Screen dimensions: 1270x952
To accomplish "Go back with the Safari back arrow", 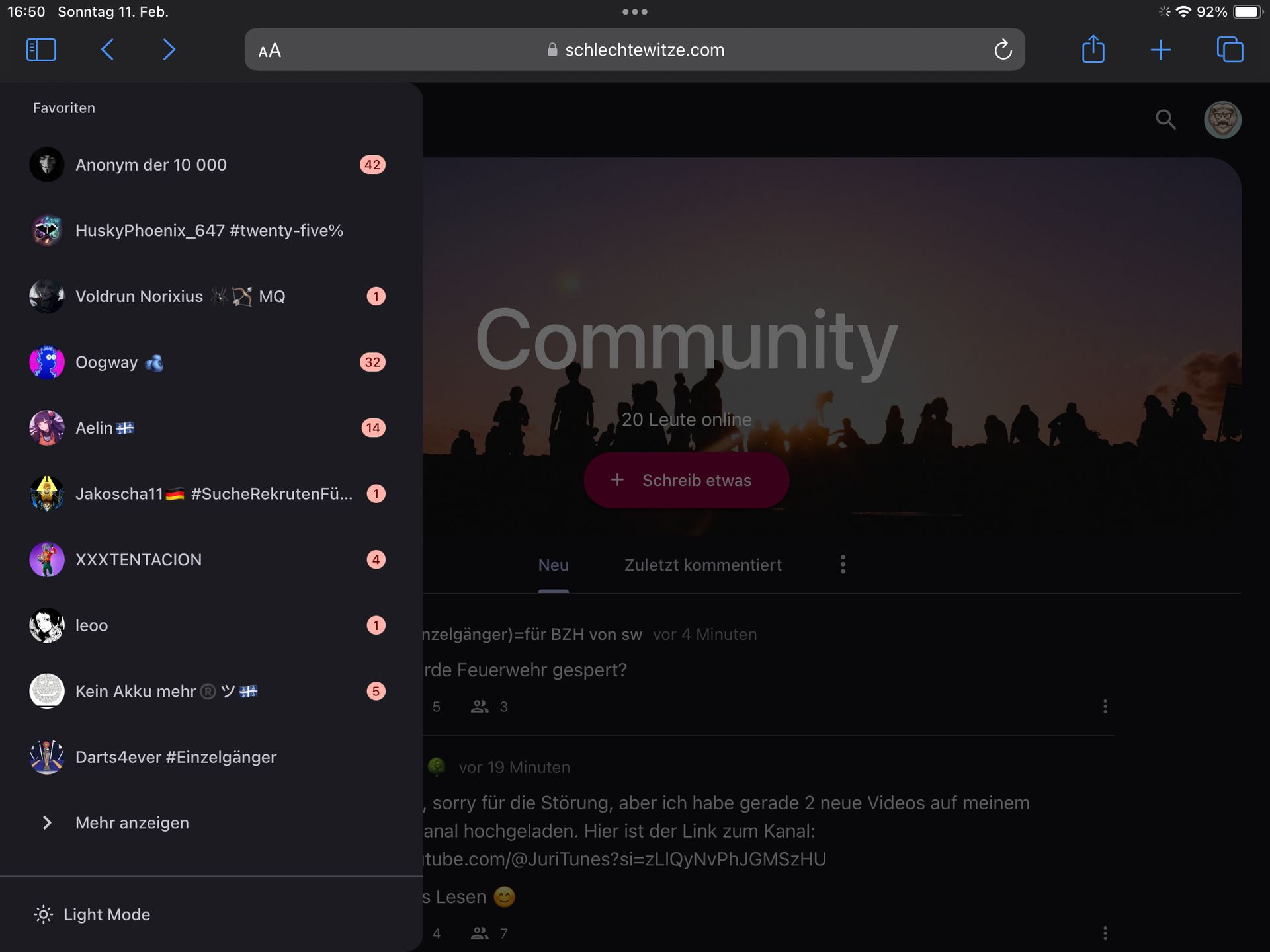I will [x=108, y=50].
